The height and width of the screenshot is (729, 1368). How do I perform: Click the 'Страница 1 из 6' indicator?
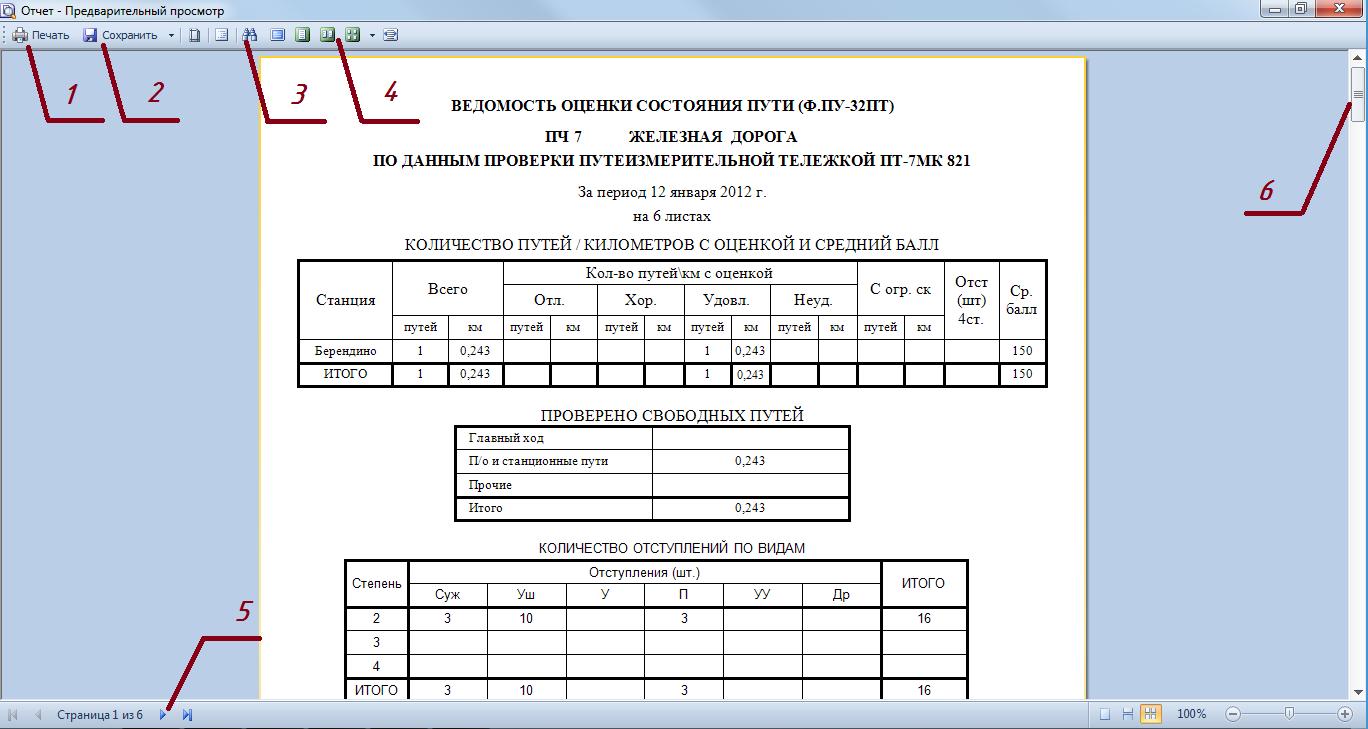pyautogui.click(x=100, y=715)
